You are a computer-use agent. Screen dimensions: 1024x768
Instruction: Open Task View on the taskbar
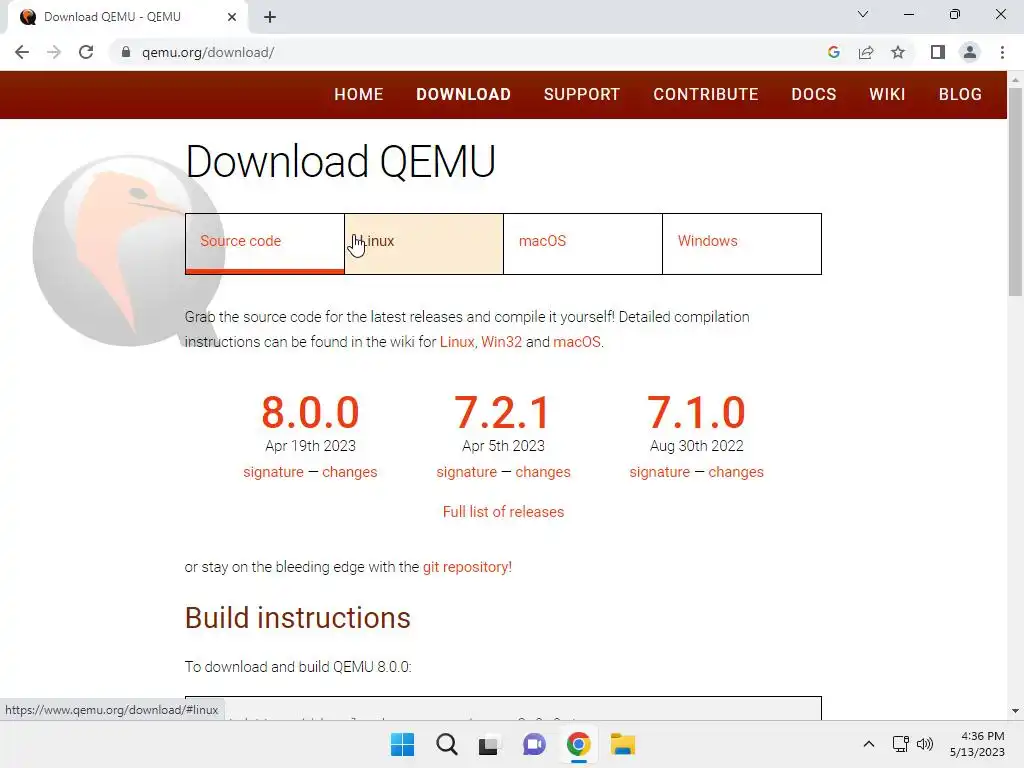tap(488, 744)
